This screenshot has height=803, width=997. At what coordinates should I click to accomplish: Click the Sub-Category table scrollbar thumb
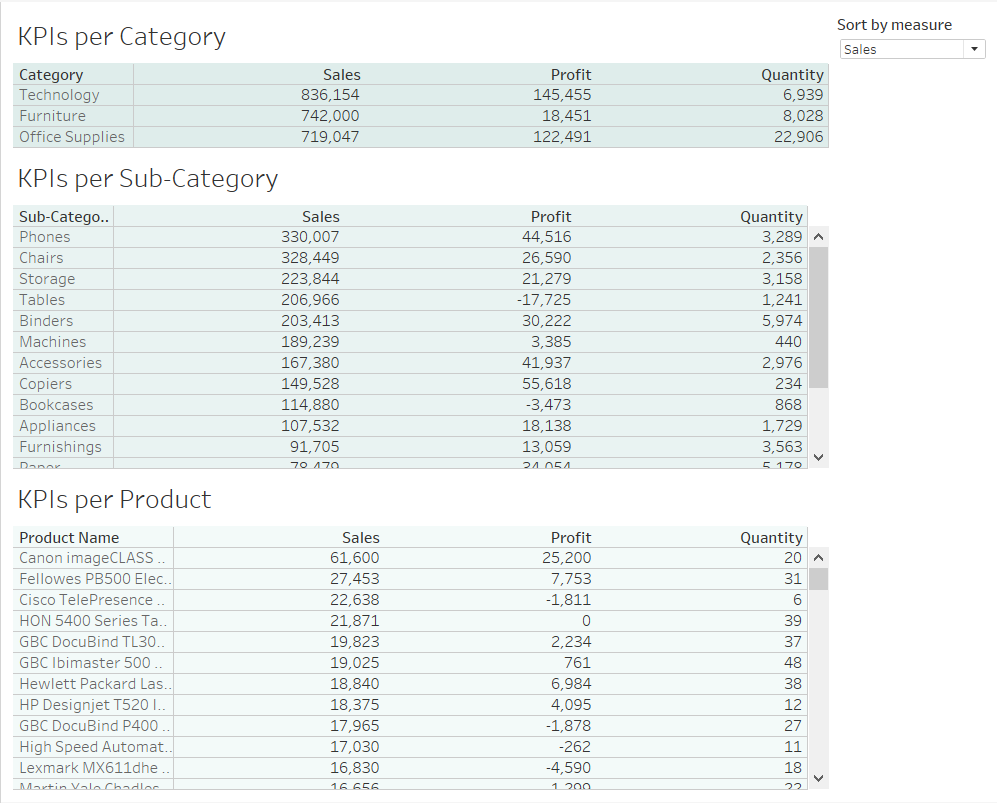click(818, 317)
